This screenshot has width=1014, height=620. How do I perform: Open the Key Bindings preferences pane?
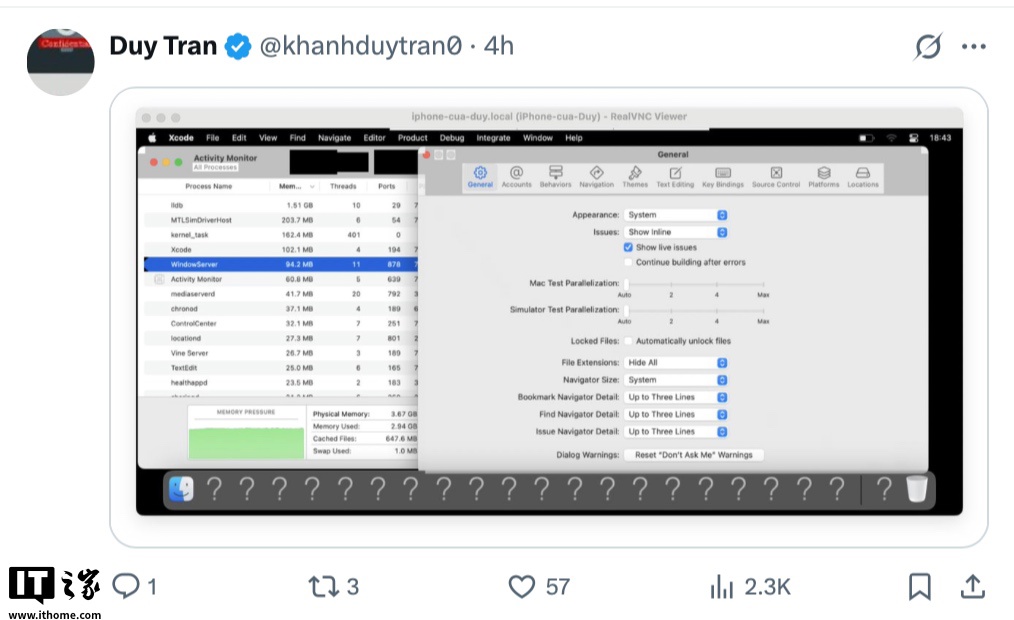coord(723,177)
